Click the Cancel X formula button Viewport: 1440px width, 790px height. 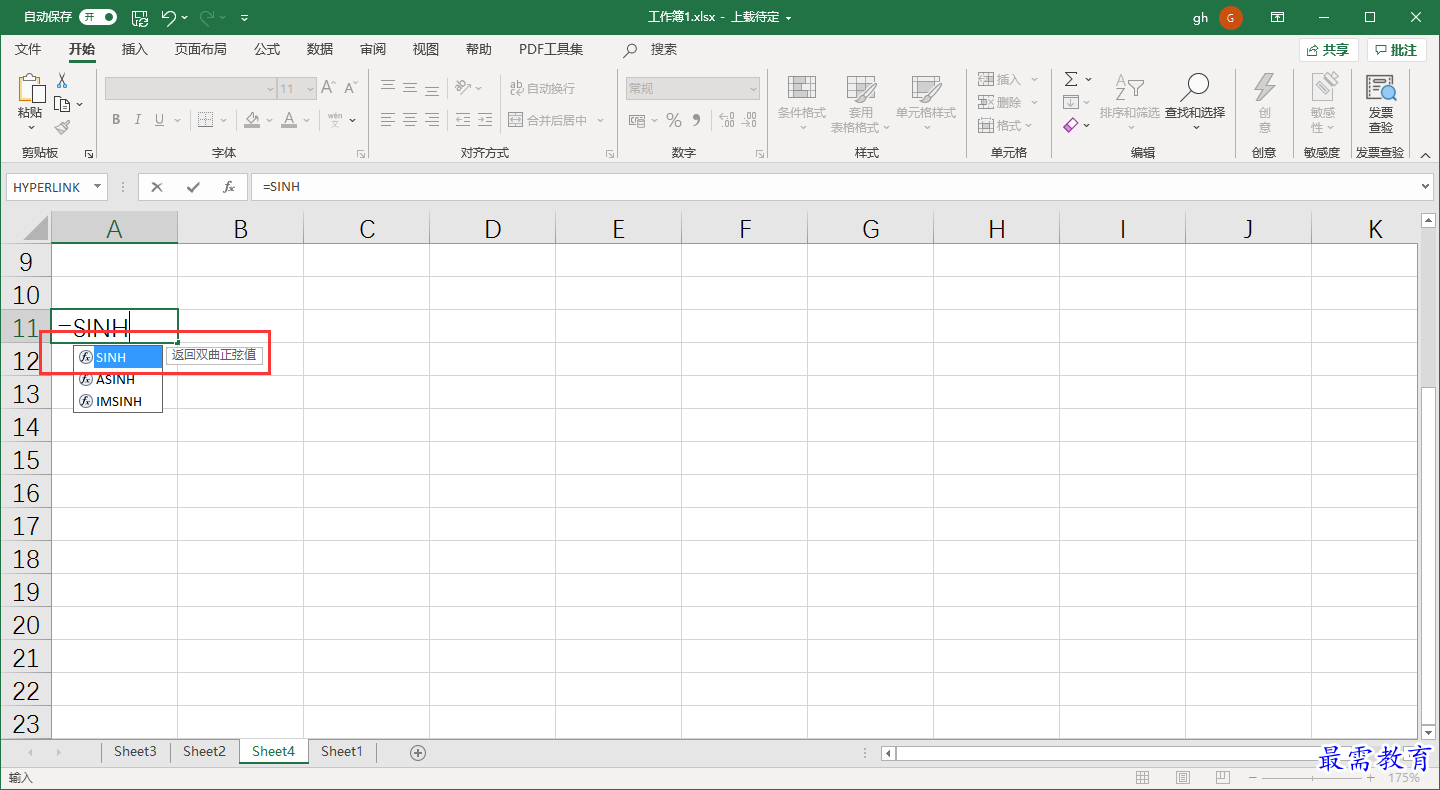pyautogui.click(x=157, y=187)
